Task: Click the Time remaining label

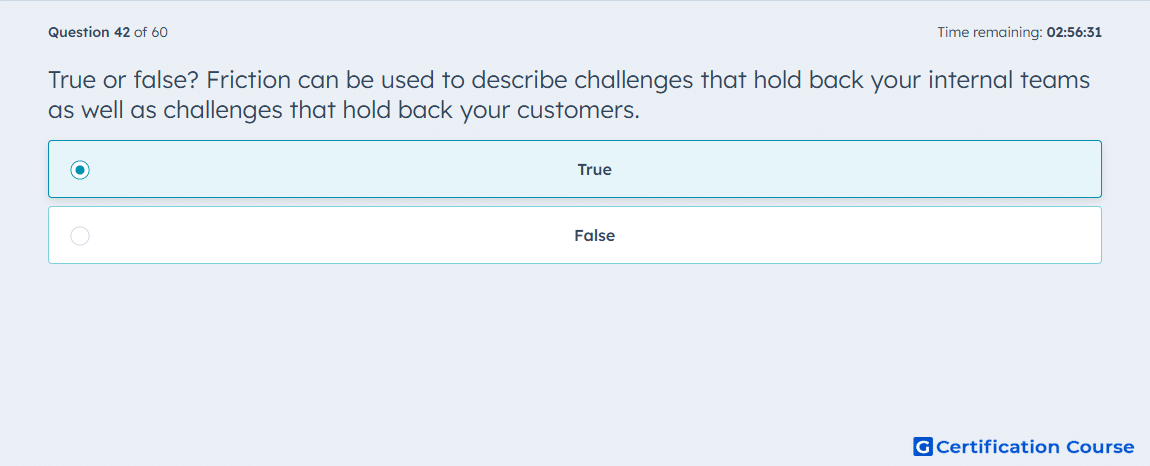Action: coord(990,32)
